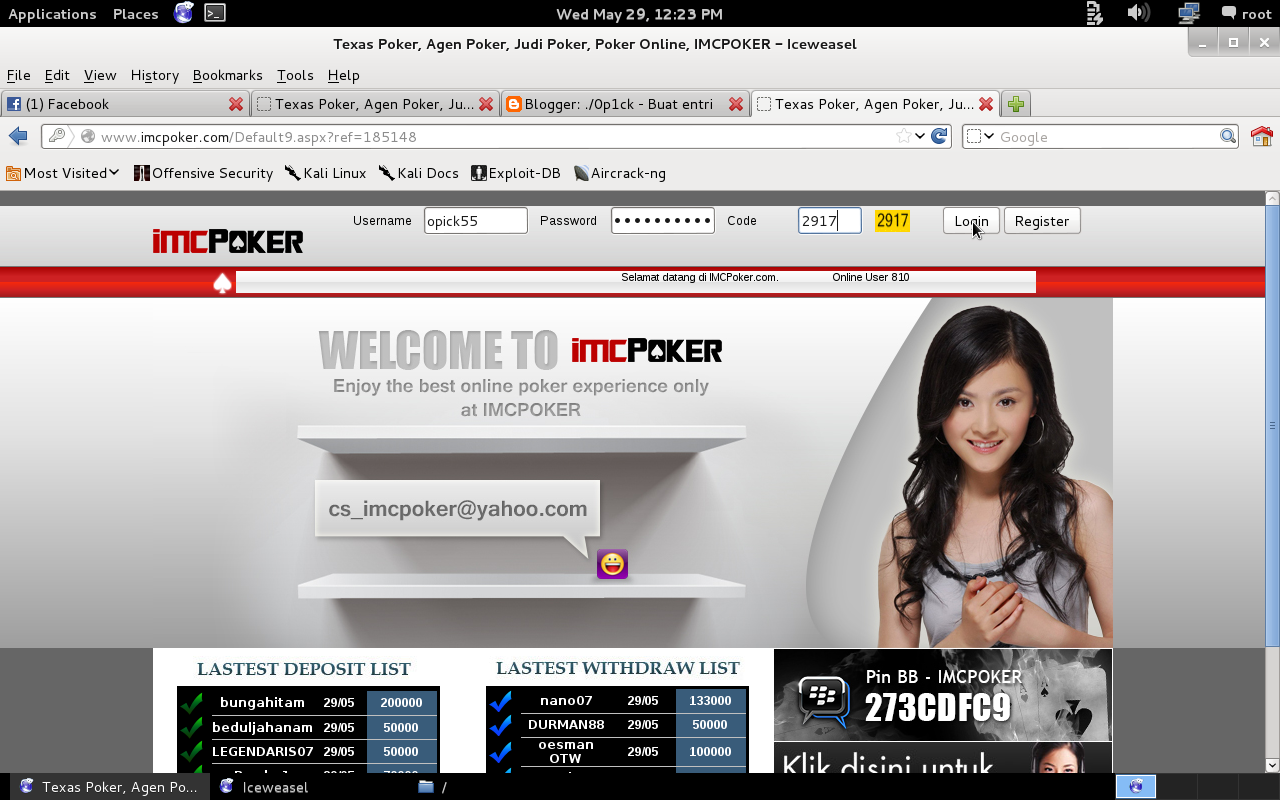Click the workspace switcher icon in bottom panel
Image resolution: width=1280 pixels, height=800 pixels.
tap(1135, 786)
